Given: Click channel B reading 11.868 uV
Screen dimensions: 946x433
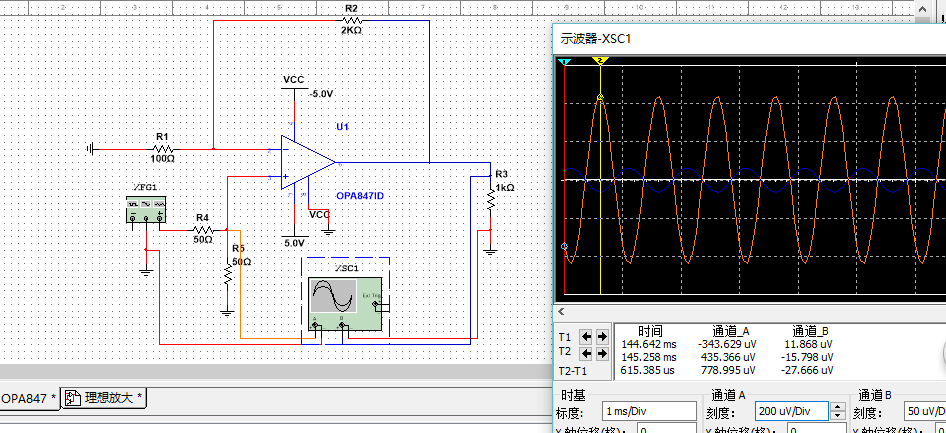Looking at the screenshot, I should coord(810,344).
